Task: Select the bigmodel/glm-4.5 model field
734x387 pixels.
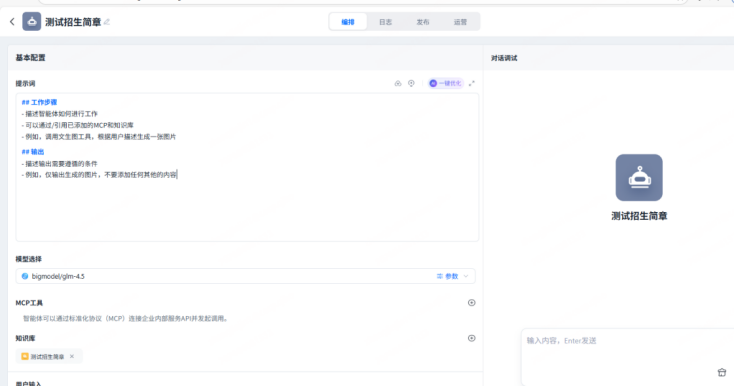Action: coord(245,276)
